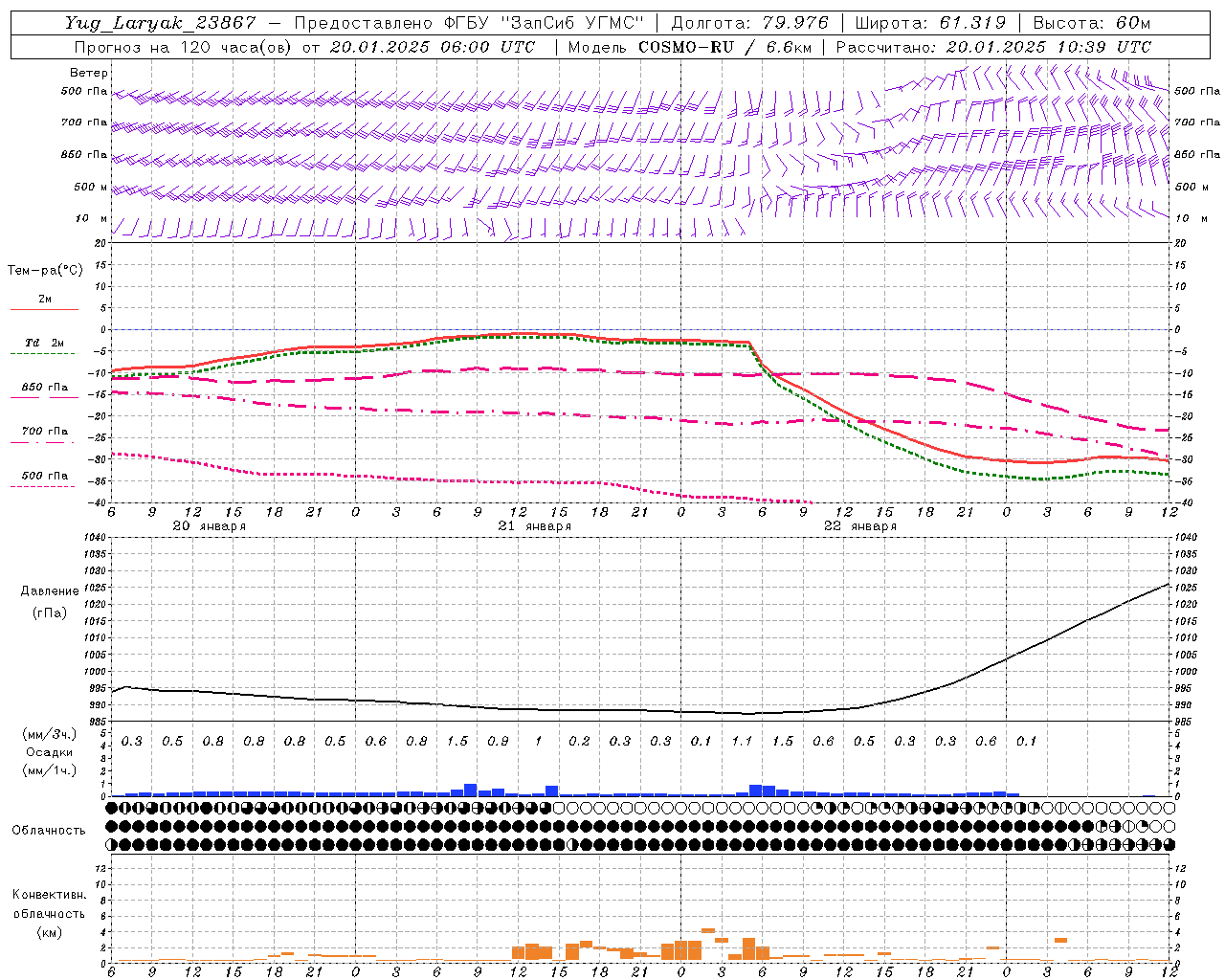The height and width of the screenshot is (980, 1225).
Task: Click forecast start time '20.01.2025 06:00 UTC'
Action: pos(432,46)
